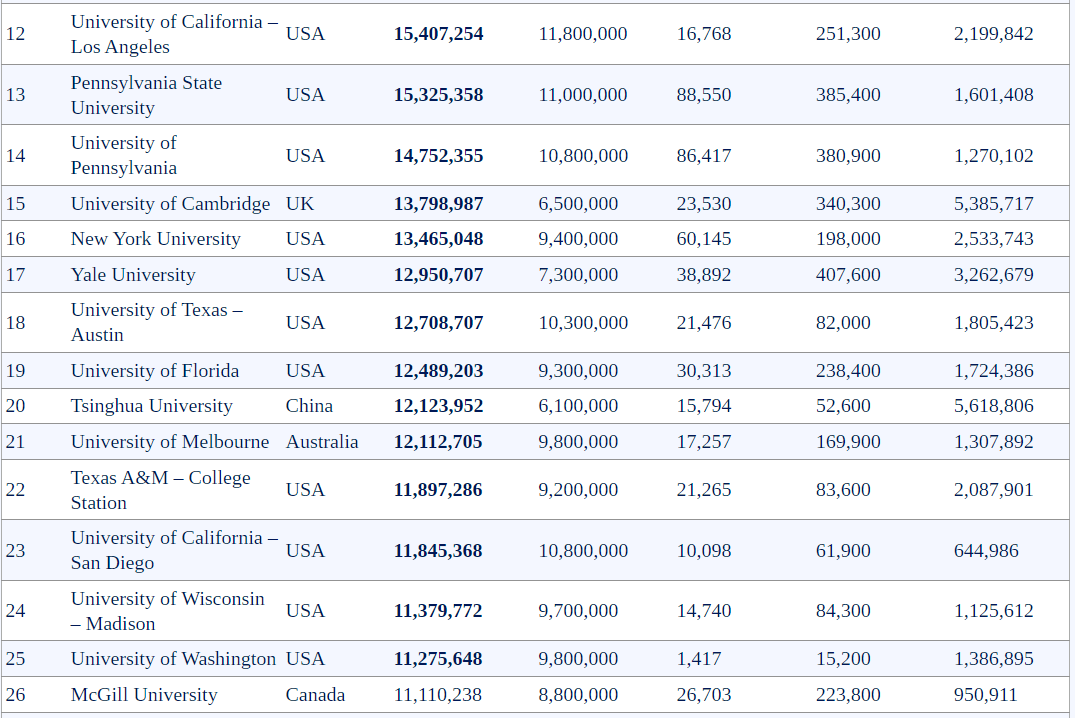Click Pennsylvania State University name
1075x718 pixels.
pyautogui.click(x=146, y=95)
